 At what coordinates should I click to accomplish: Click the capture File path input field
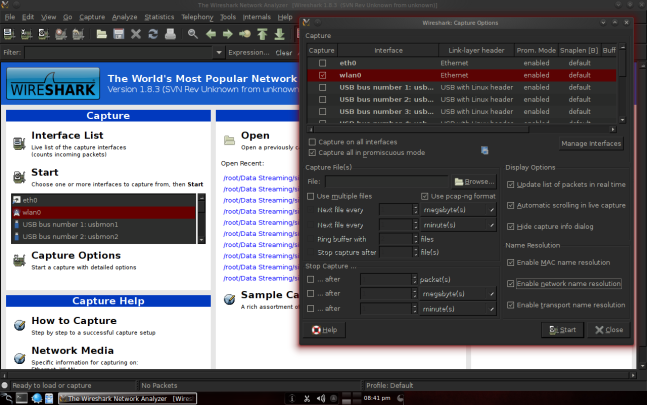(x=387, y=181)
